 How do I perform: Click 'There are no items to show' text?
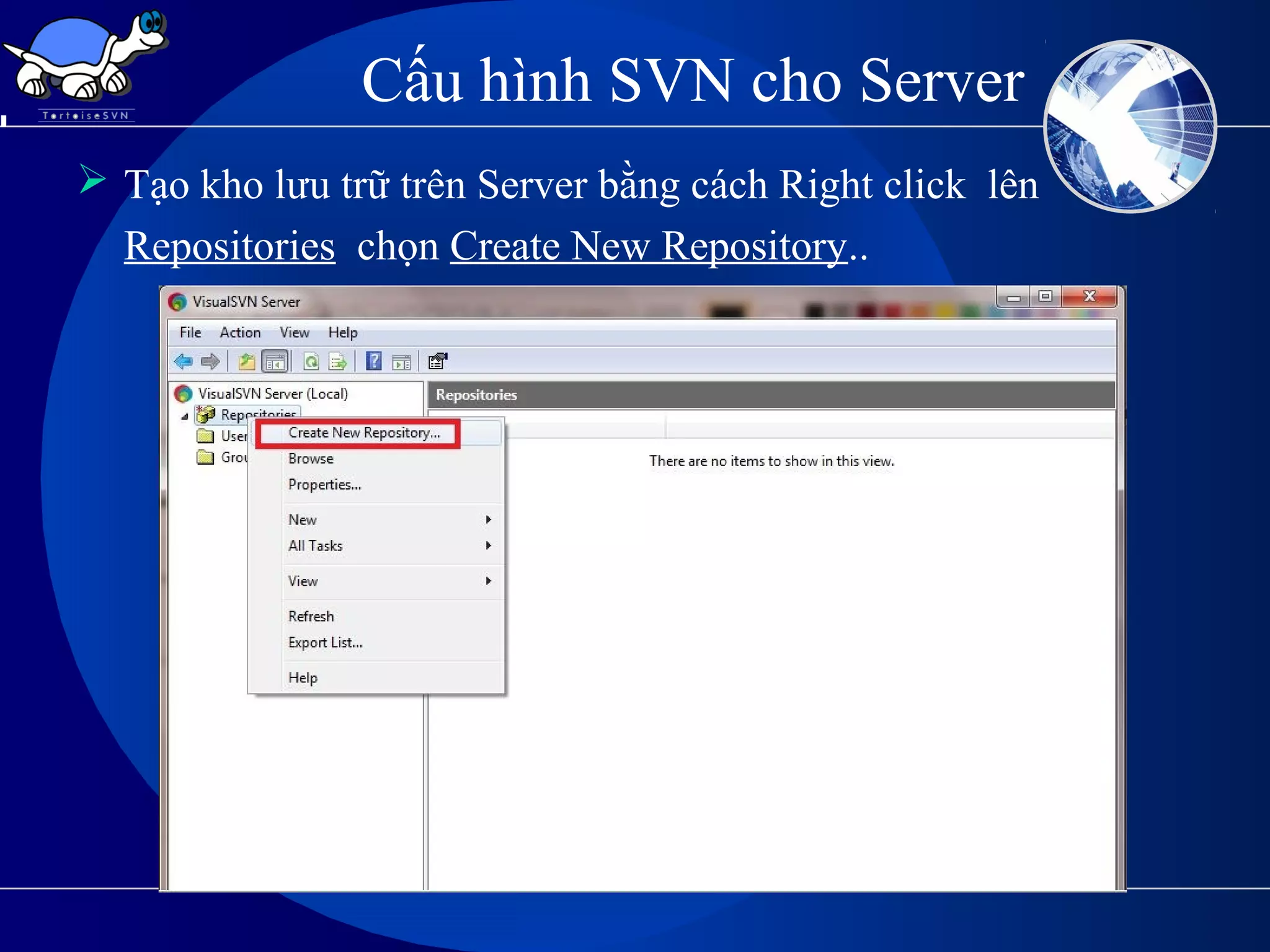pos(771,461)
